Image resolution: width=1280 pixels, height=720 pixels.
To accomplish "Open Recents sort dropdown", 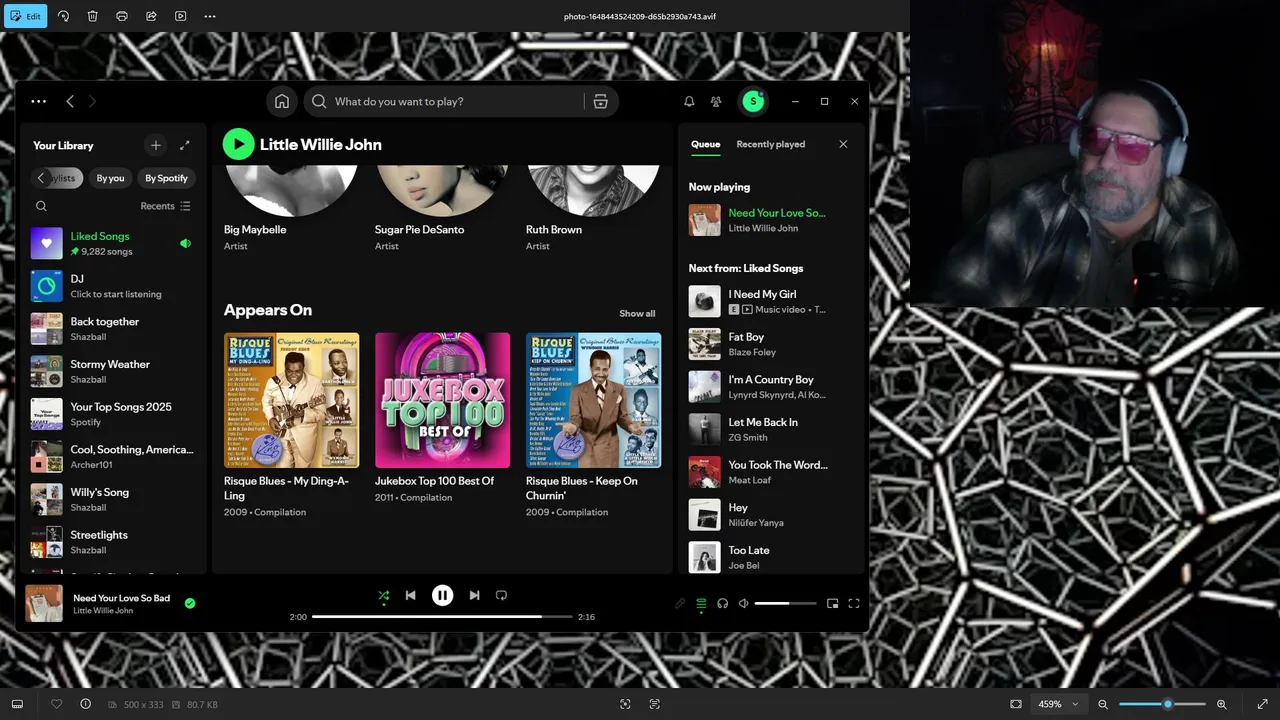I will coord(165,206).
